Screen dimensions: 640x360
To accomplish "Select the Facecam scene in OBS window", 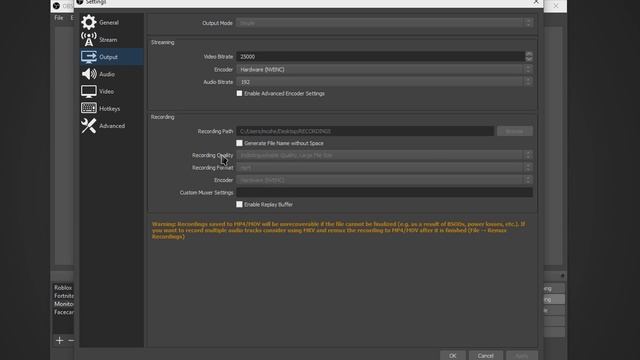I will 63,312.
